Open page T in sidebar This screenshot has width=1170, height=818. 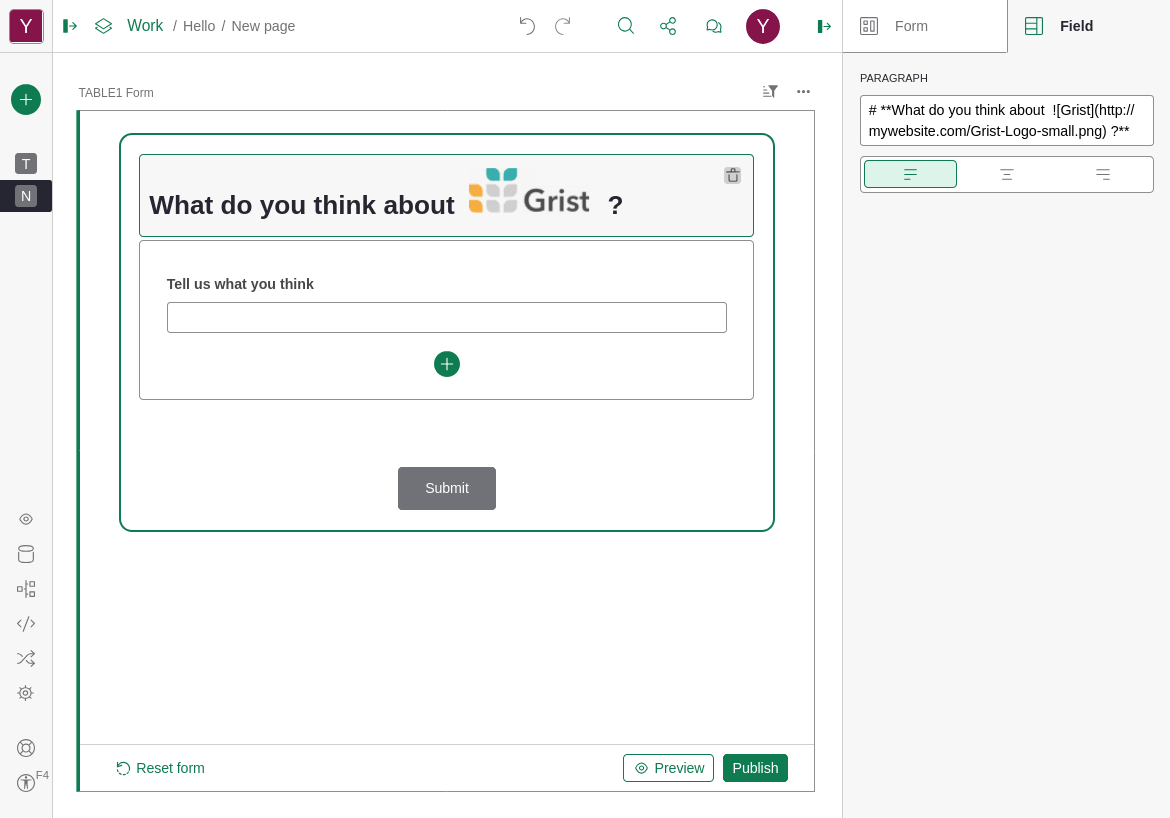[26, 163]
